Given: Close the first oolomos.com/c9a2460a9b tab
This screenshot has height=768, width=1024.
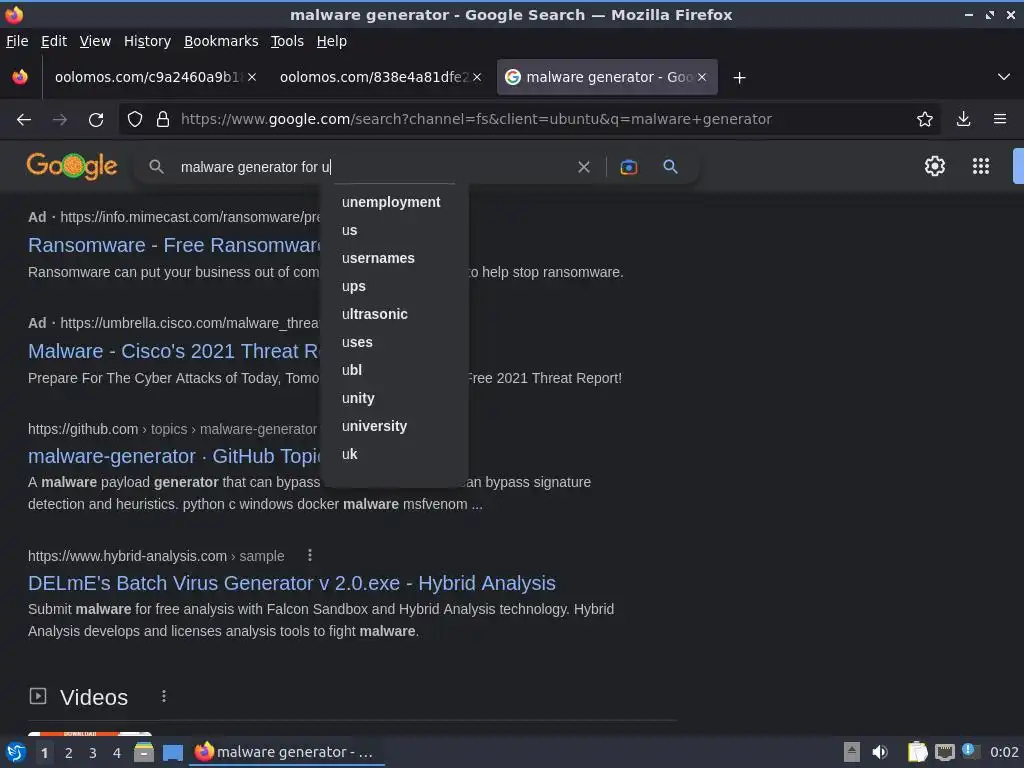Looking at the screenshot, I should 252,77.
